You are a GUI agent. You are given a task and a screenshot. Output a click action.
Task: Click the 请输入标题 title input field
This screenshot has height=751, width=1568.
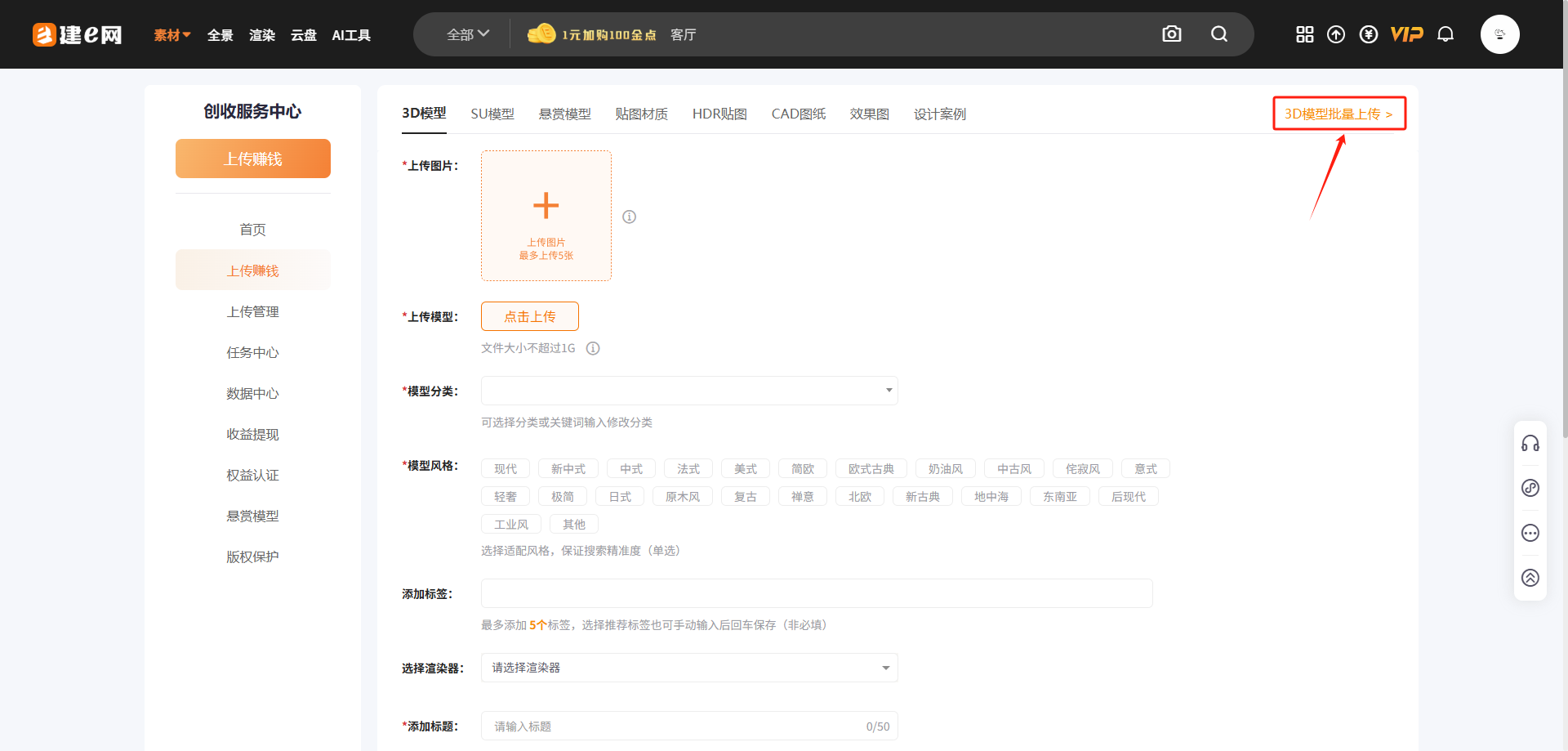(678, 726)
